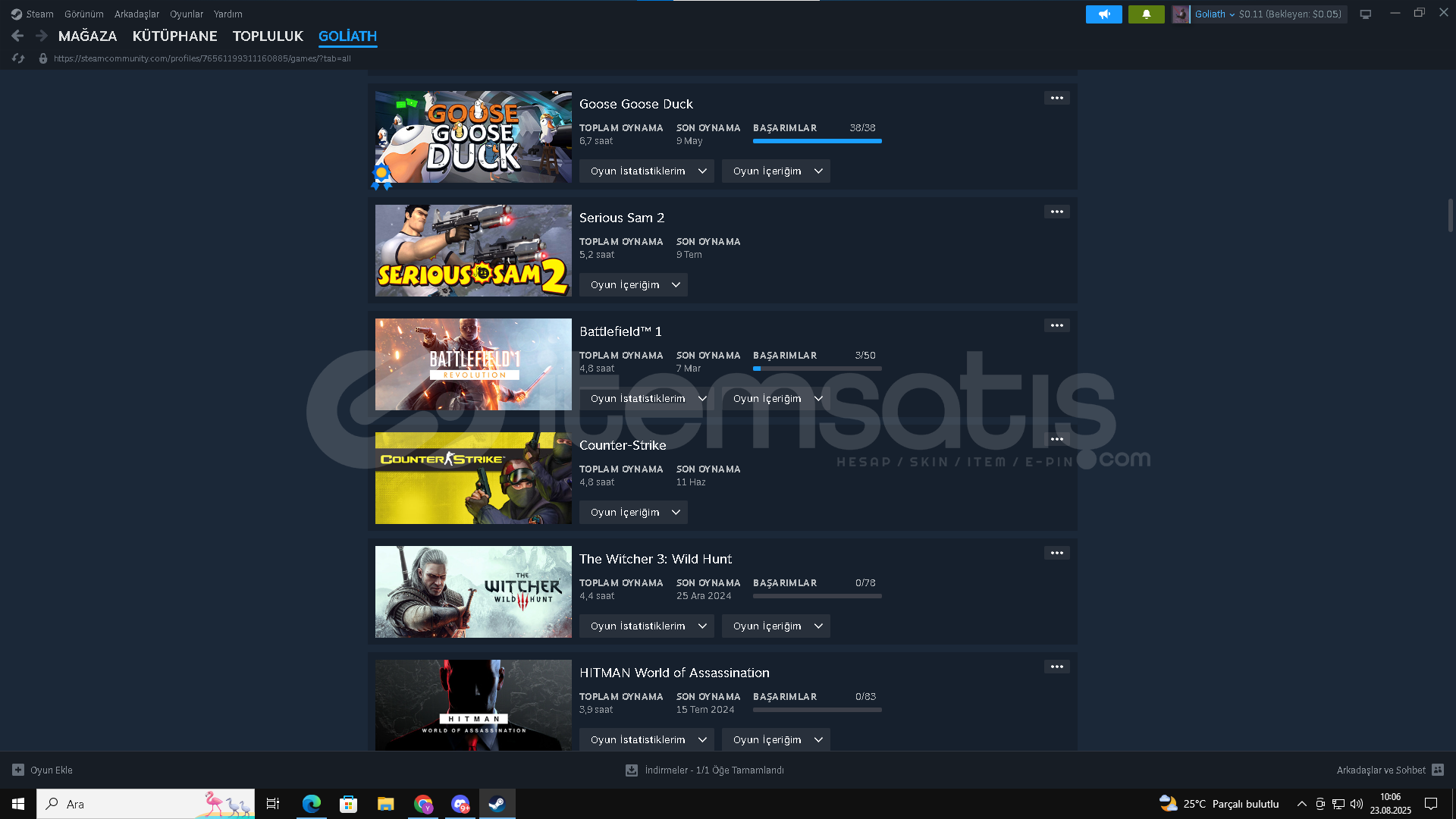The width and height of the screenshot is (1456, 819).
Task: Open the Goose Goose Duck title link
Action: 635,104
